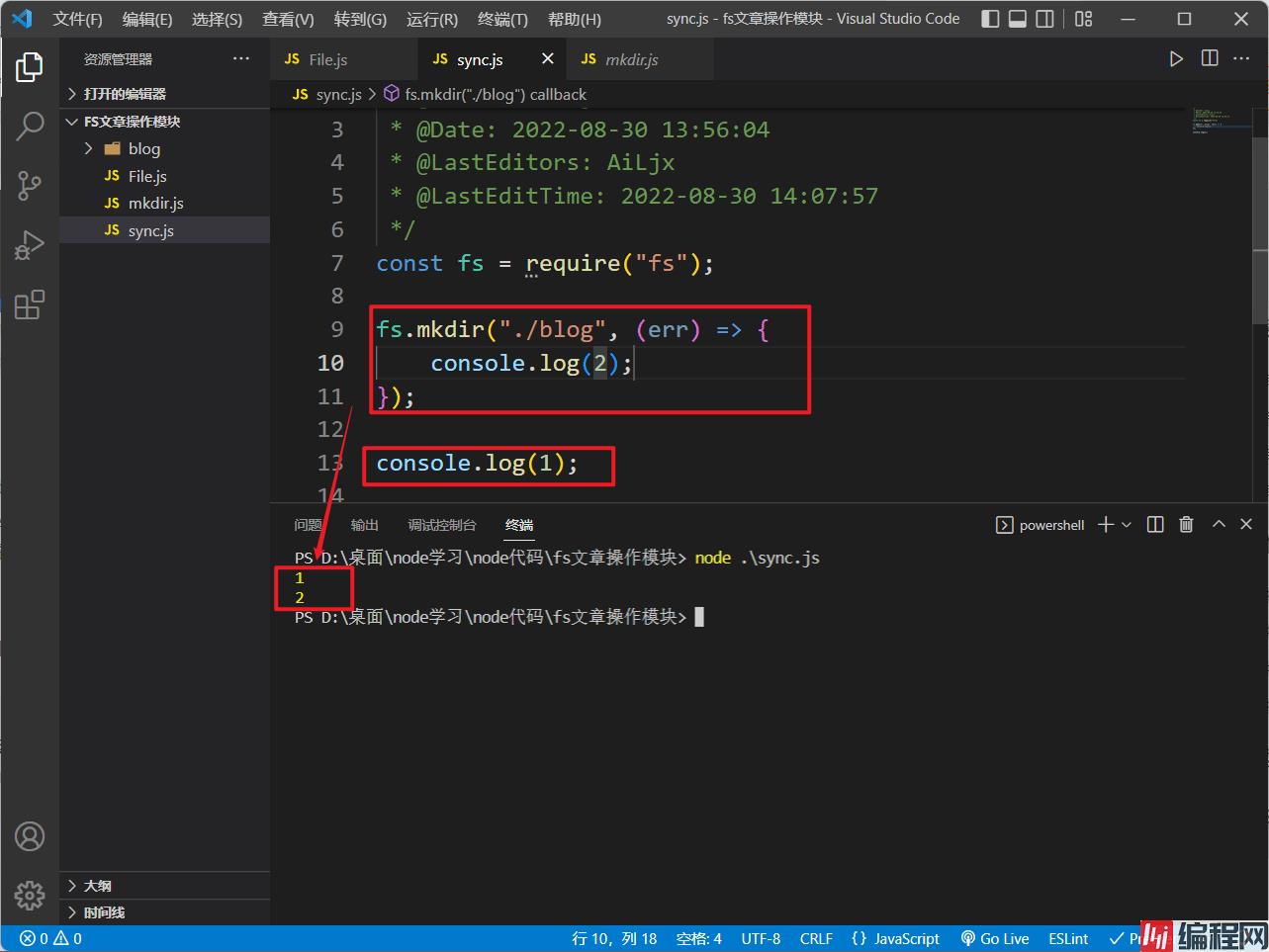Screen dimensions: 1269x952
Task: Create new terminal with plus icon
Action: 1106,525
